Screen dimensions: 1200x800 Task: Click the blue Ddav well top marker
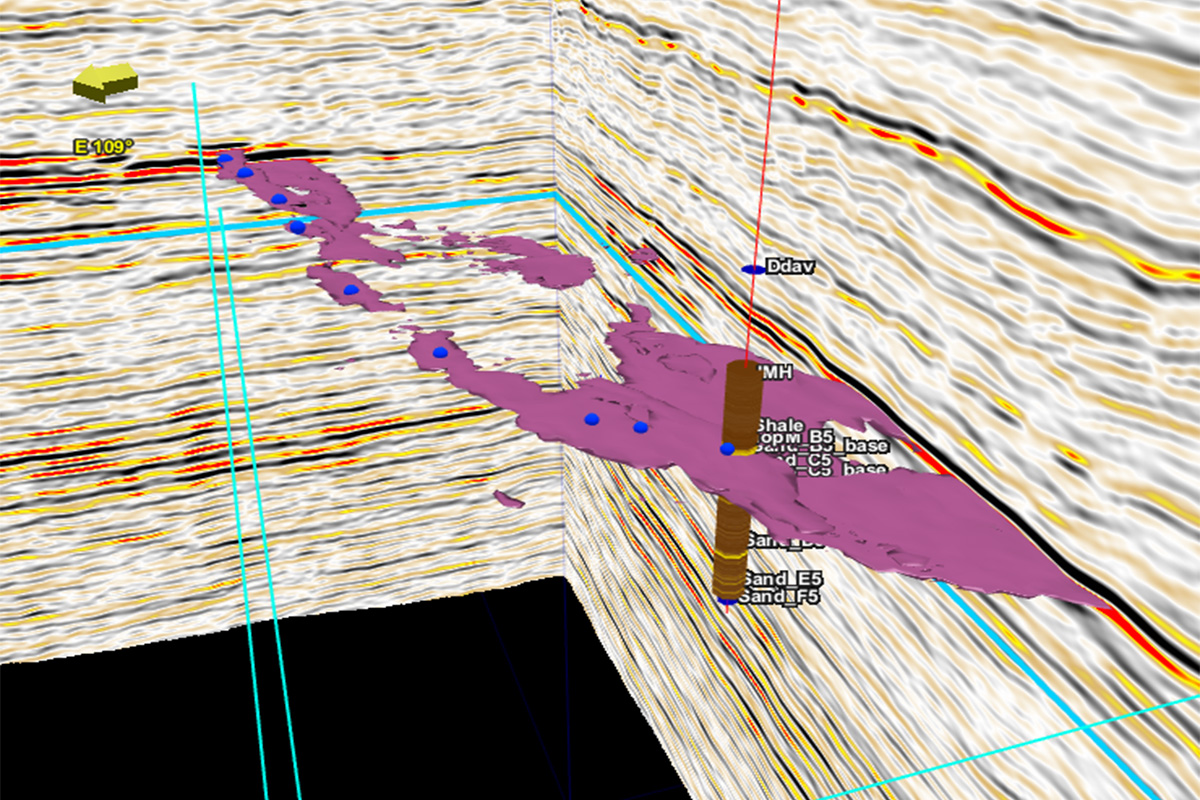pos(752,270)
